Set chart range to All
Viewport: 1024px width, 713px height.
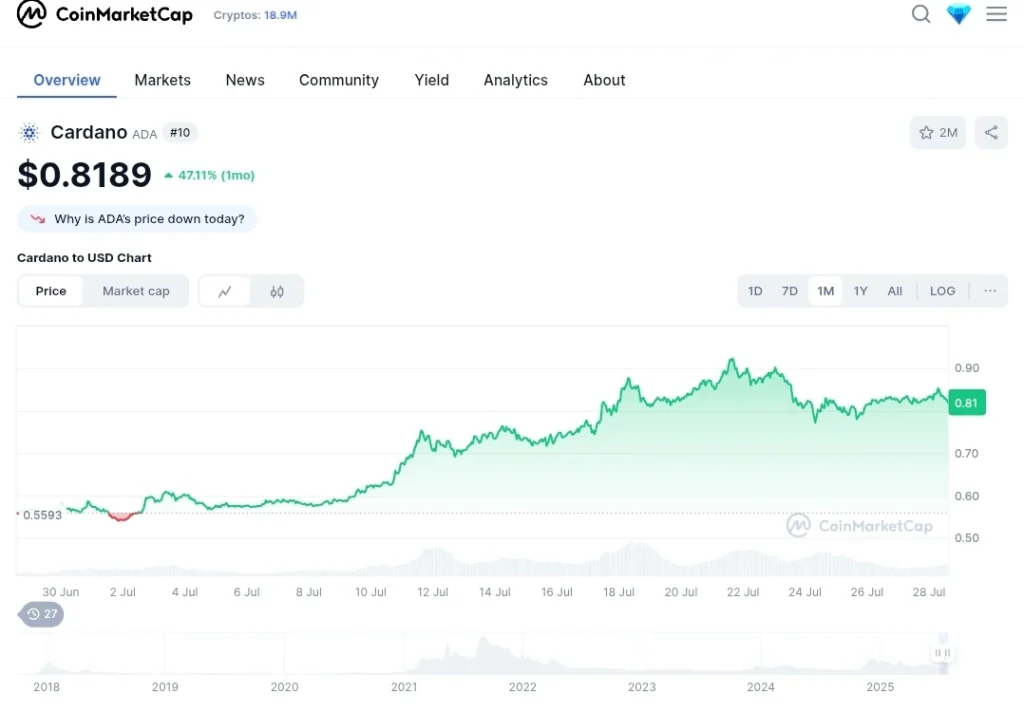click(x=895, y=291)
